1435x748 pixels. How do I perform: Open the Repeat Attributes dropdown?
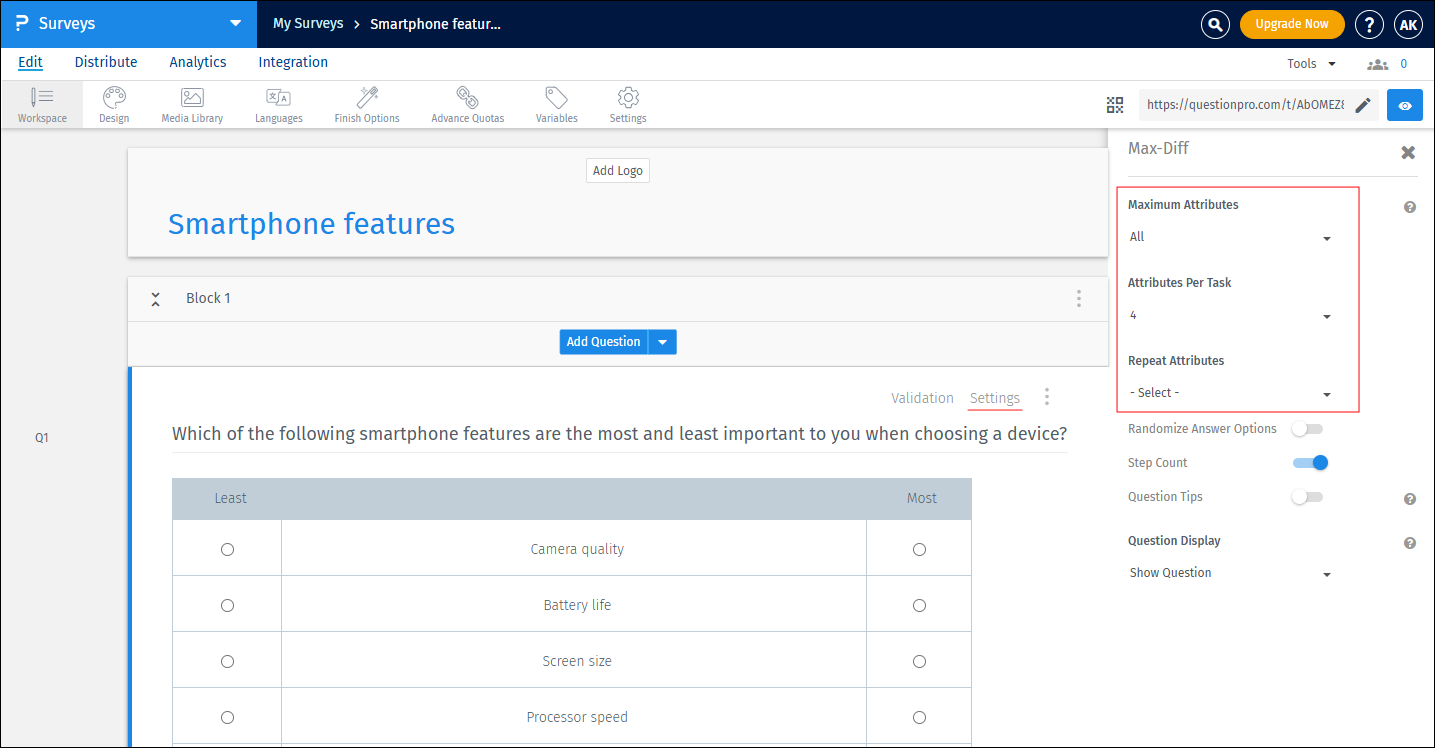[1231, 393]
